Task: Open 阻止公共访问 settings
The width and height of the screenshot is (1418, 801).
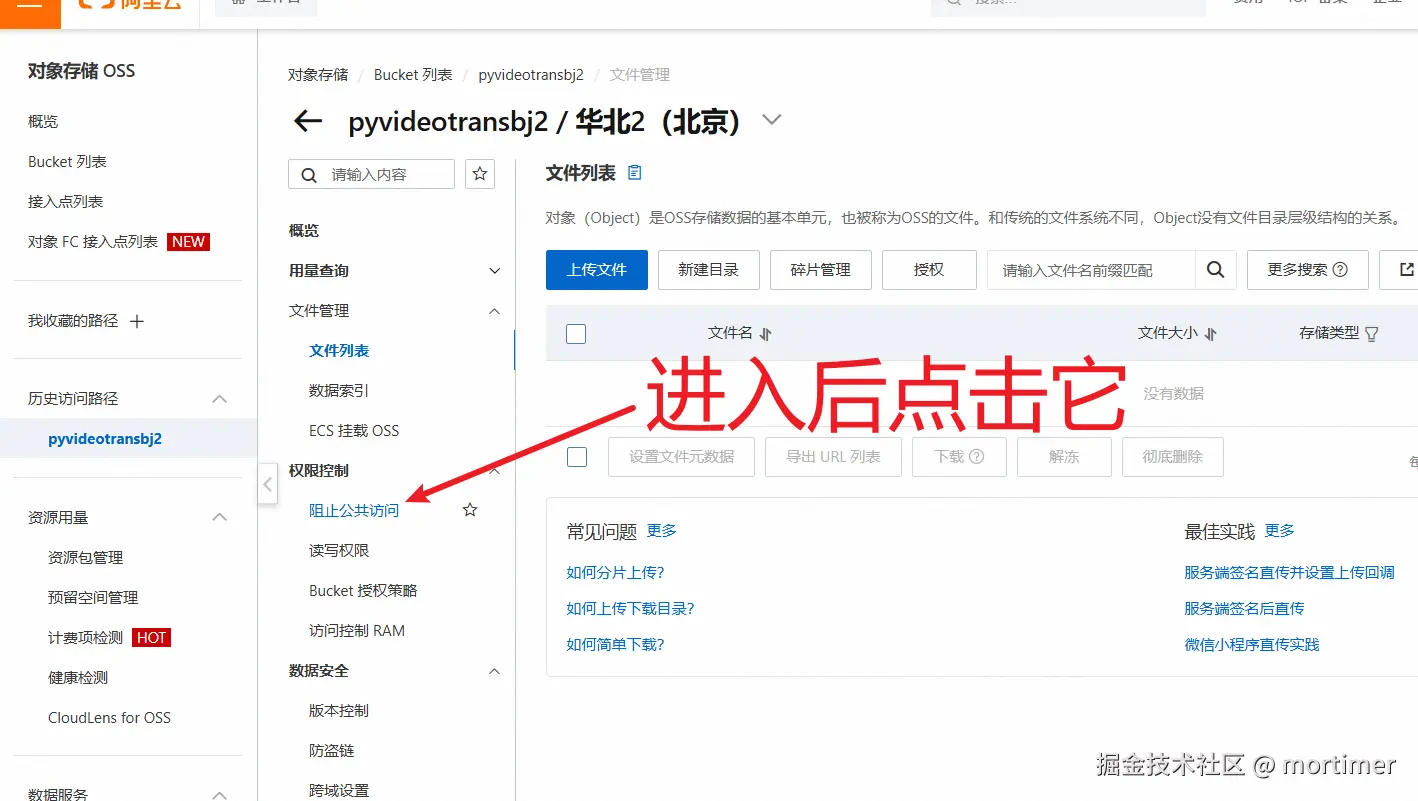Action: (354, 510)
